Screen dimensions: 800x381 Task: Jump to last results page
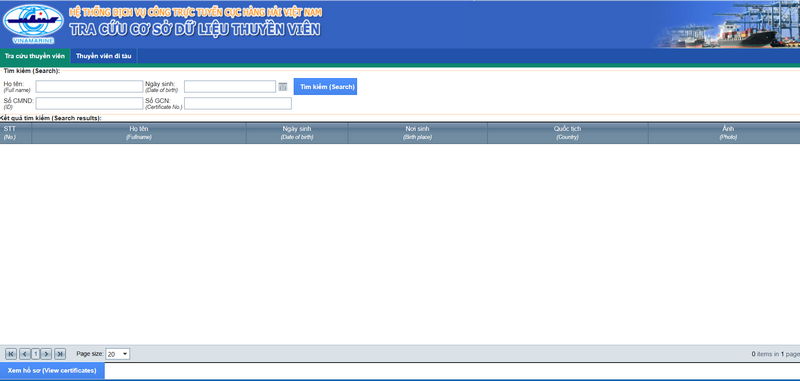[x=60, y=353]
